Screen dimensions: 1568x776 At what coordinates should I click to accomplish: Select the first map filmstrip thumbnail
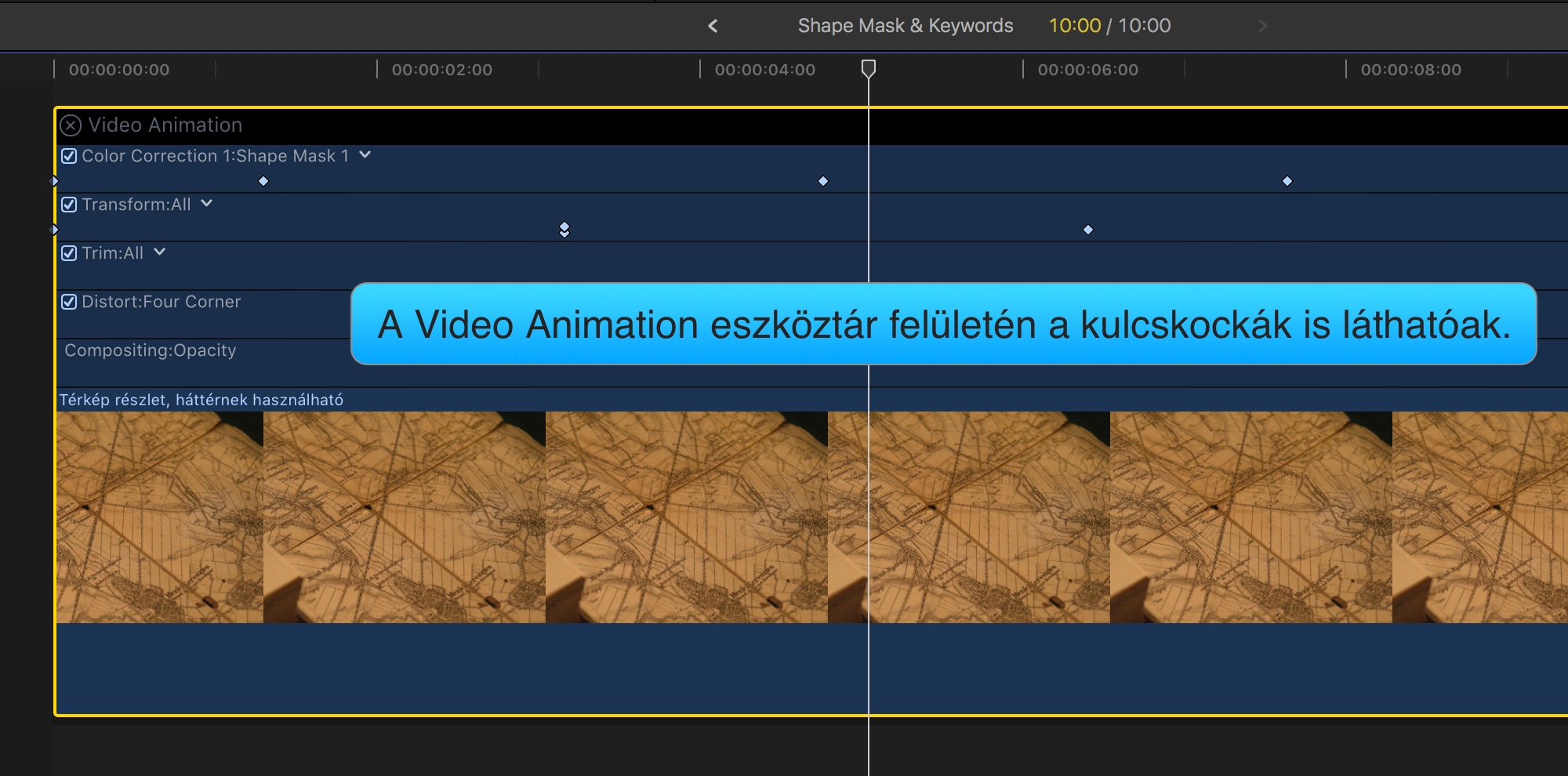coord(160,517)
